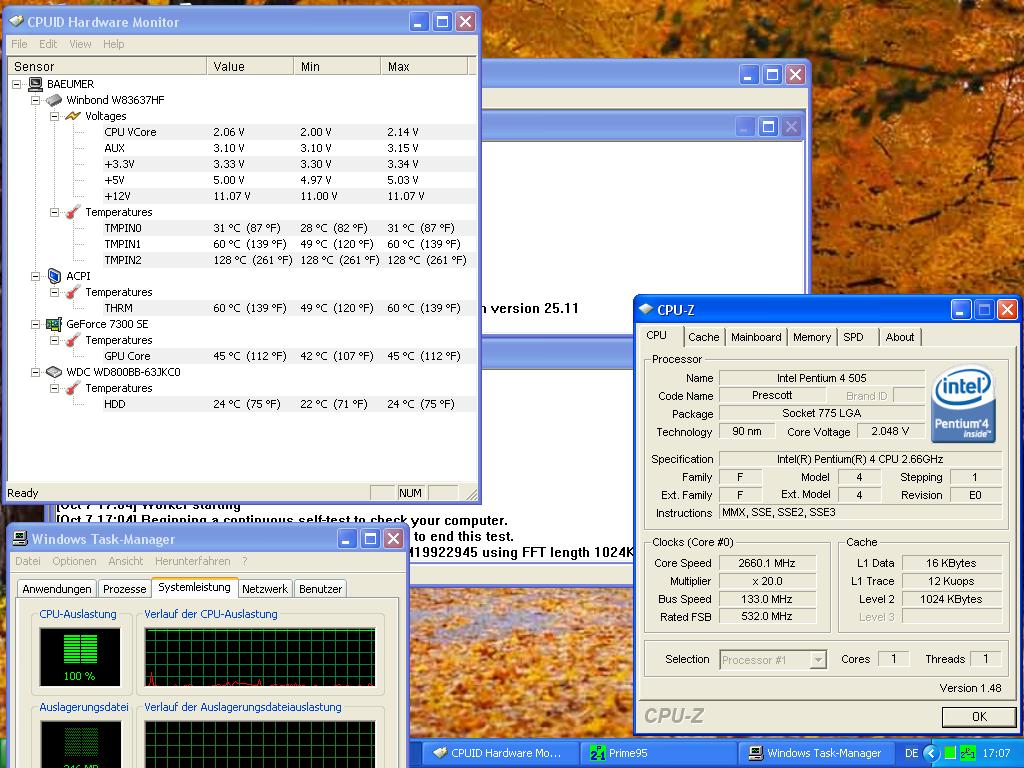
Task: Click the green CPU usage tray icon
Action: 950,753
